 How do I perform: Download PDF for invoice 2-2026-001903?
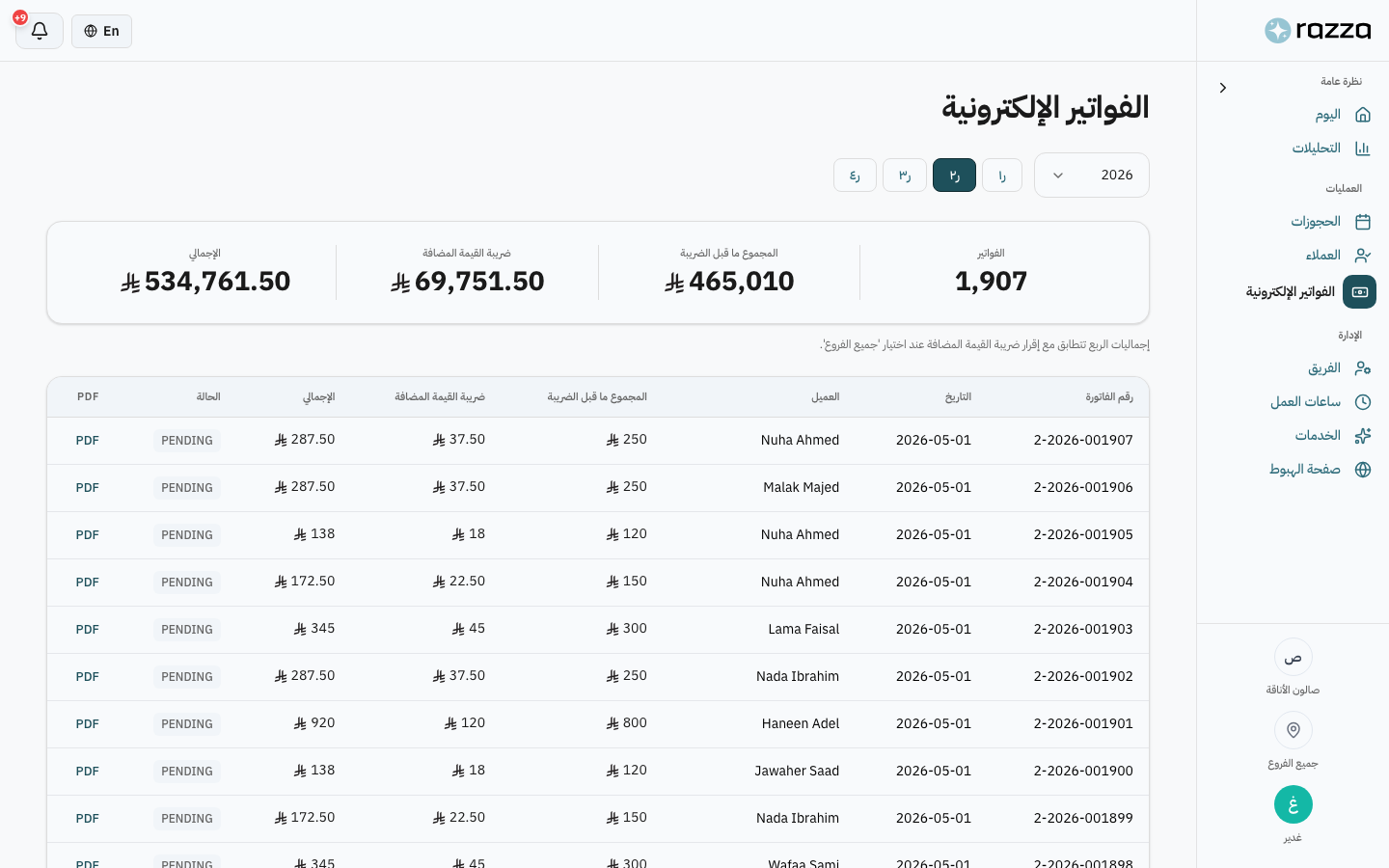click(x=88, y=630)
